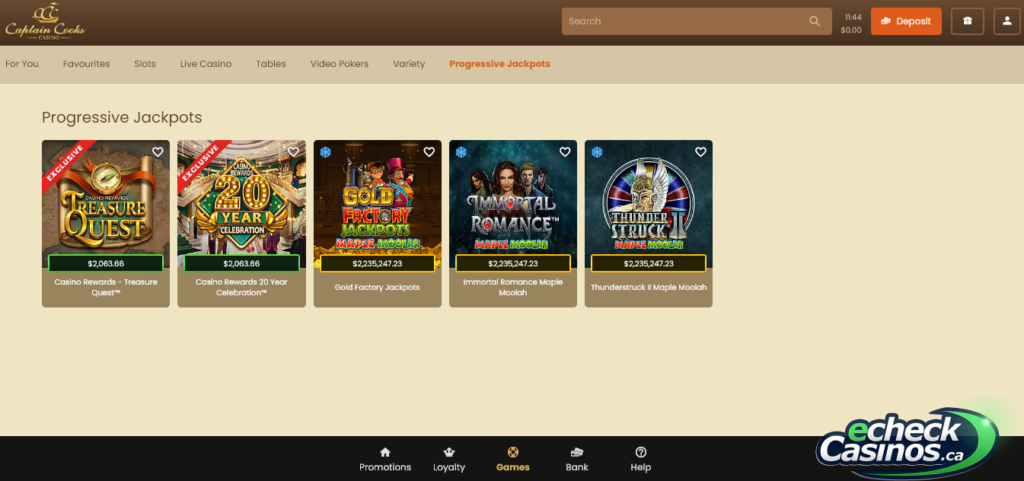The width and height of the screenshot is (1024, 481).
Task: Launch the Thunderstruck II Maple Moolah thumbnail
Action: pos(648,204)
